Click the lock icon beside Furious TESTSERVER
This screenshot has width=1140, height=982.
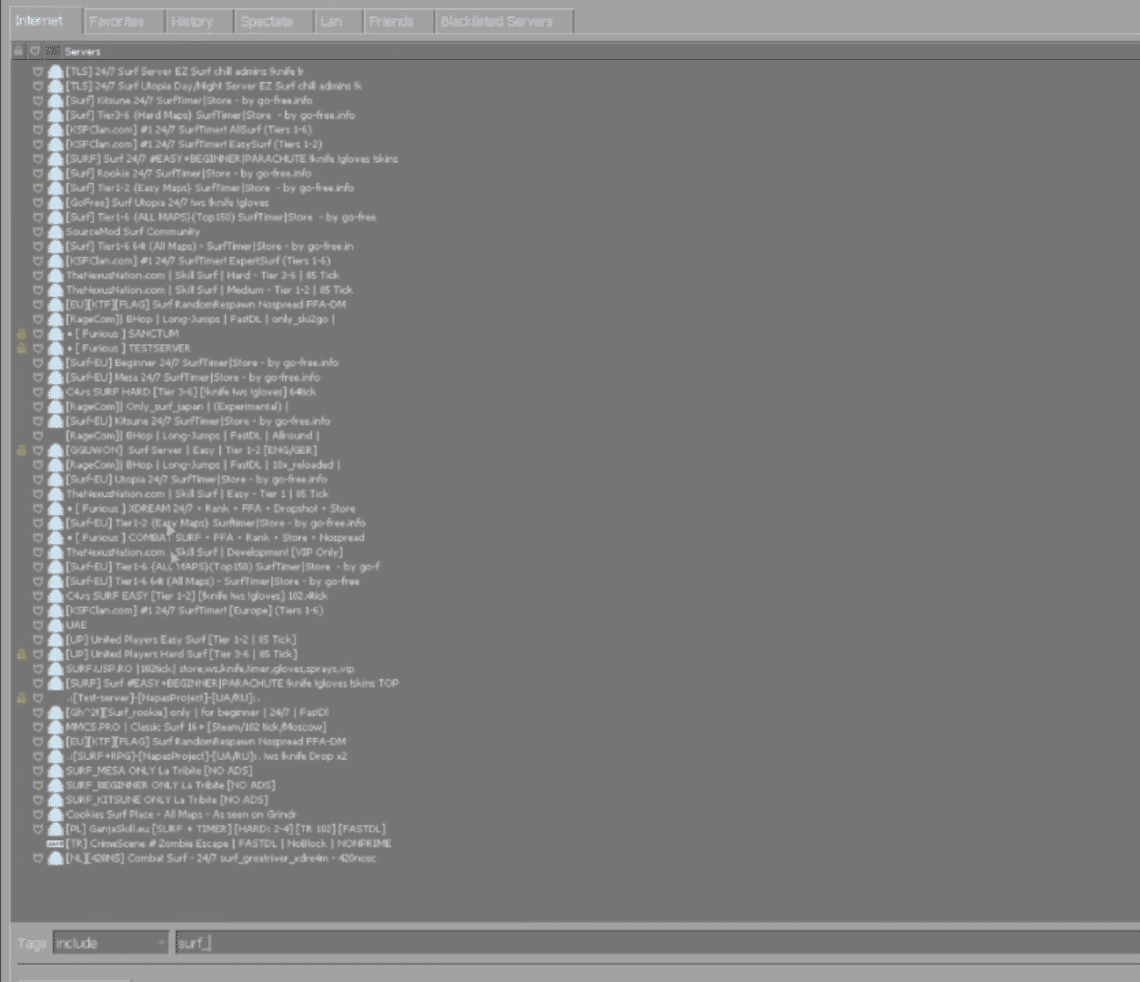(20, 348)
